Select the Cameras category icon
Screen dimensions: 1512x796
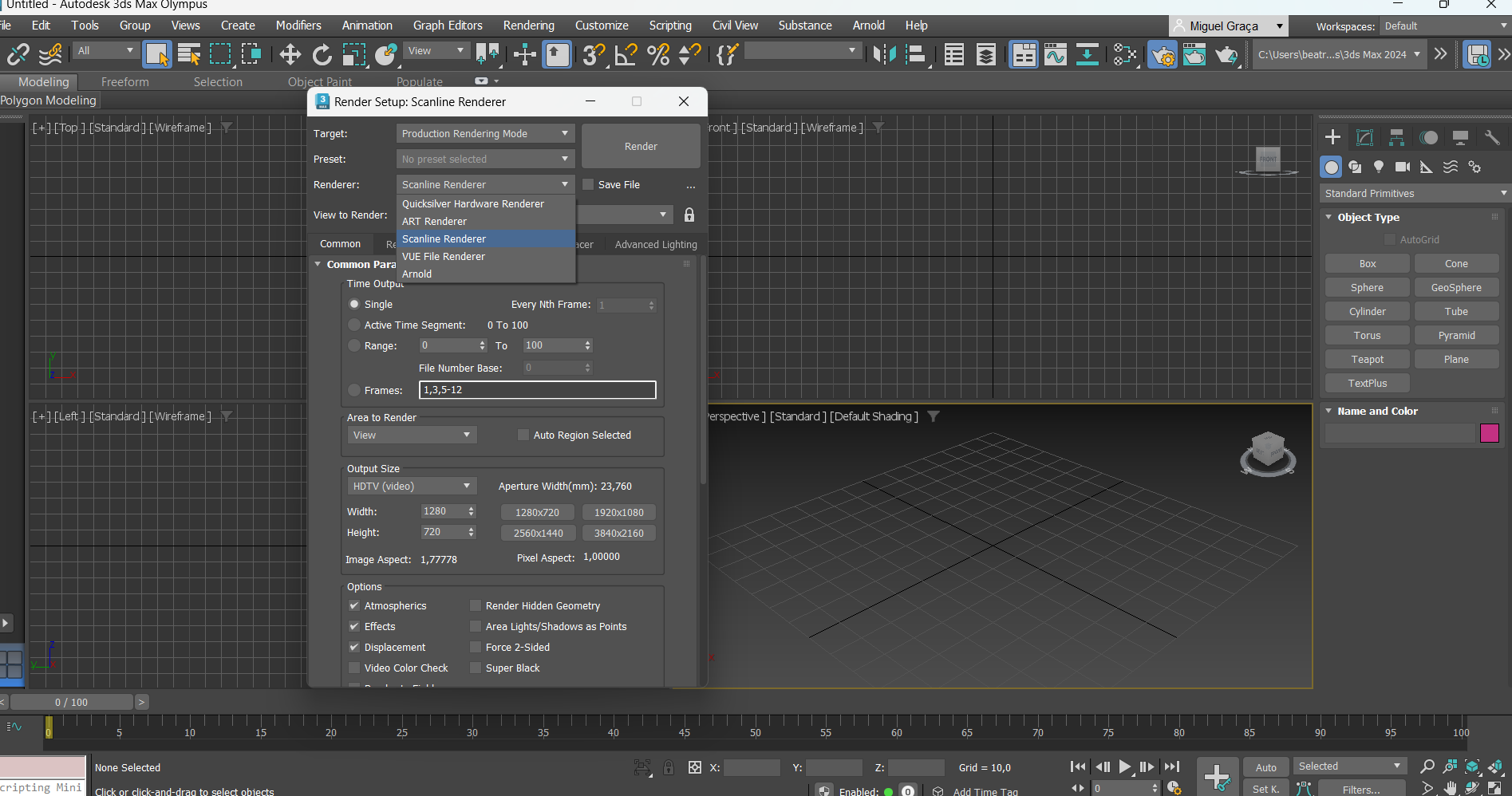pos(1403,167)
